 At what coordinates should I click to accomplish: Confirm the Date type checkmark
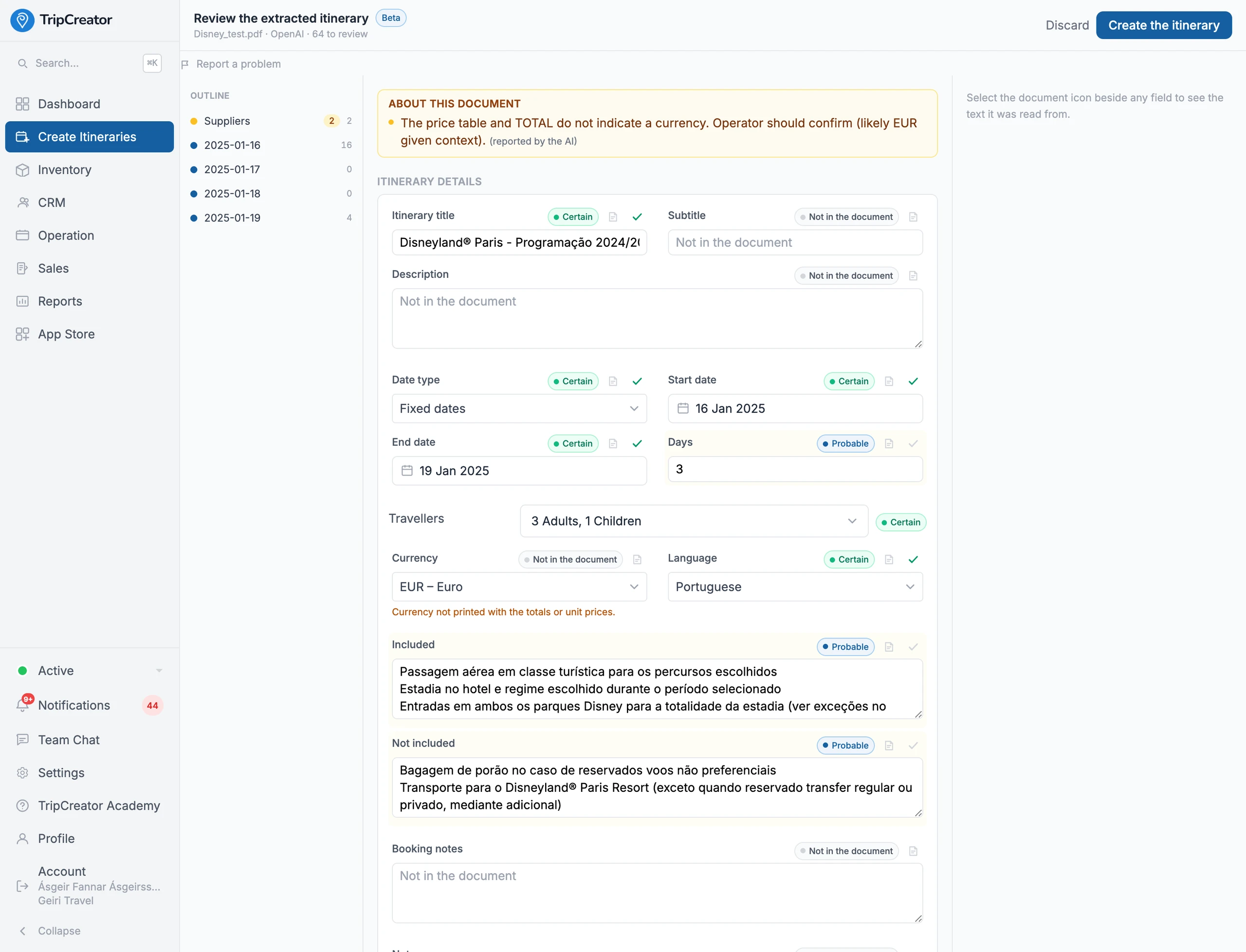pyautogui.click(x=637, y=382)
